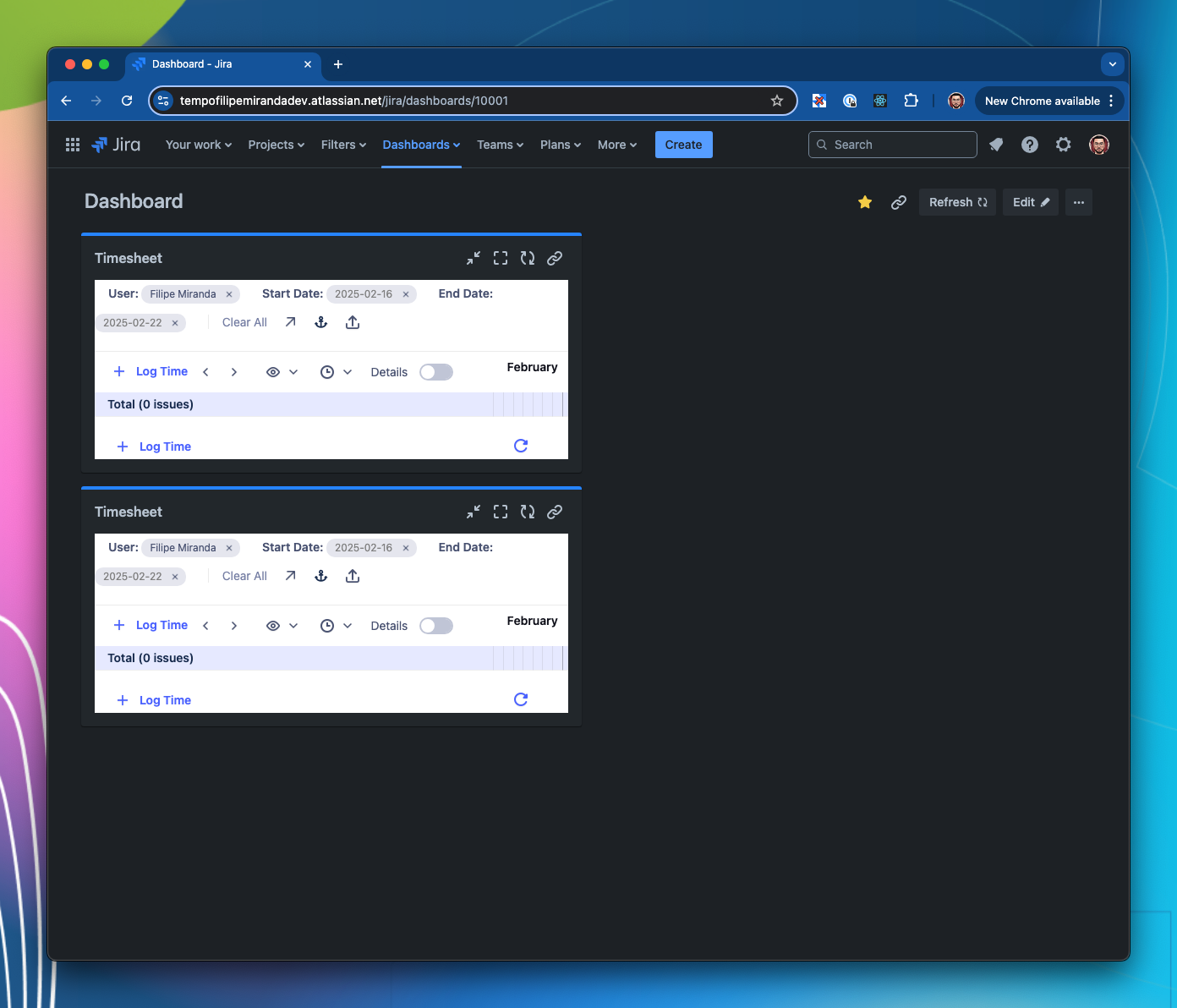Image resolution: width=1177 pixels, height=1008 pixels.
Task: Go to next week in first Timesheet
Action: 234,372
